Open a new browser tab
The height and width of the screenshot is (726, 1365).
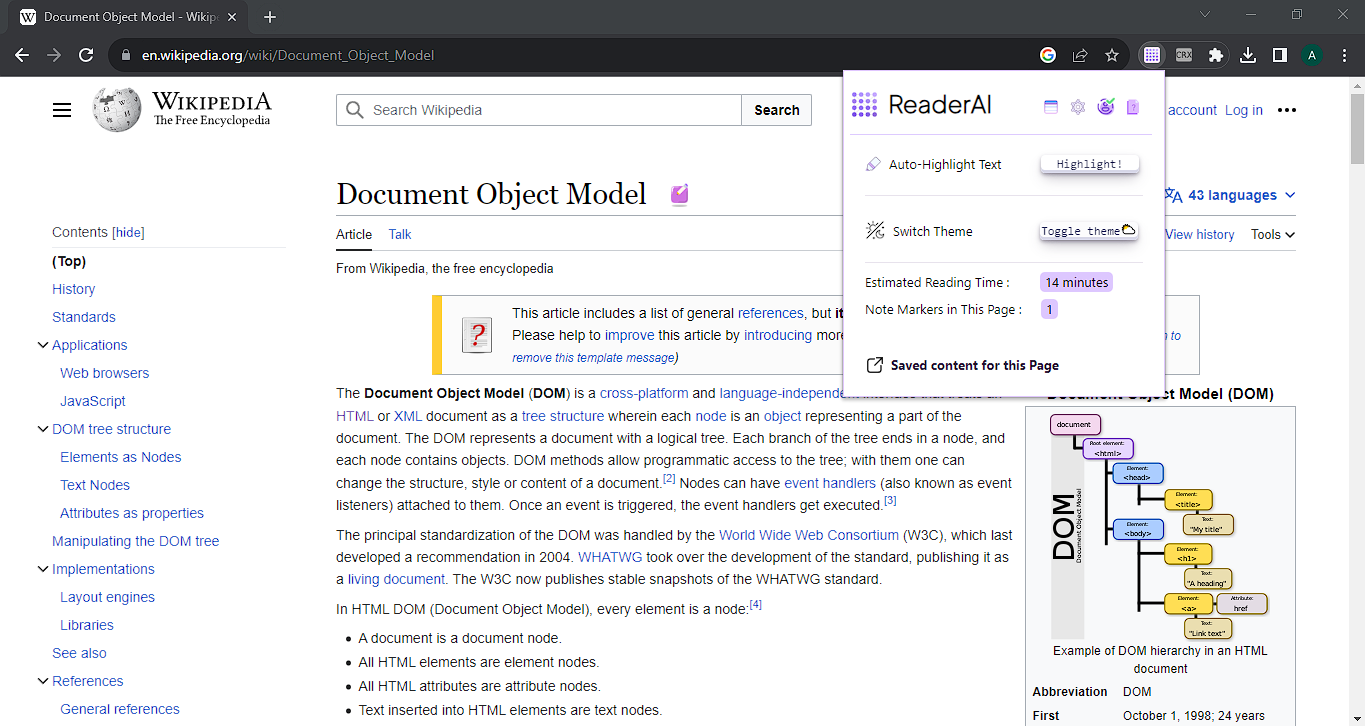(x=270, y=17)
